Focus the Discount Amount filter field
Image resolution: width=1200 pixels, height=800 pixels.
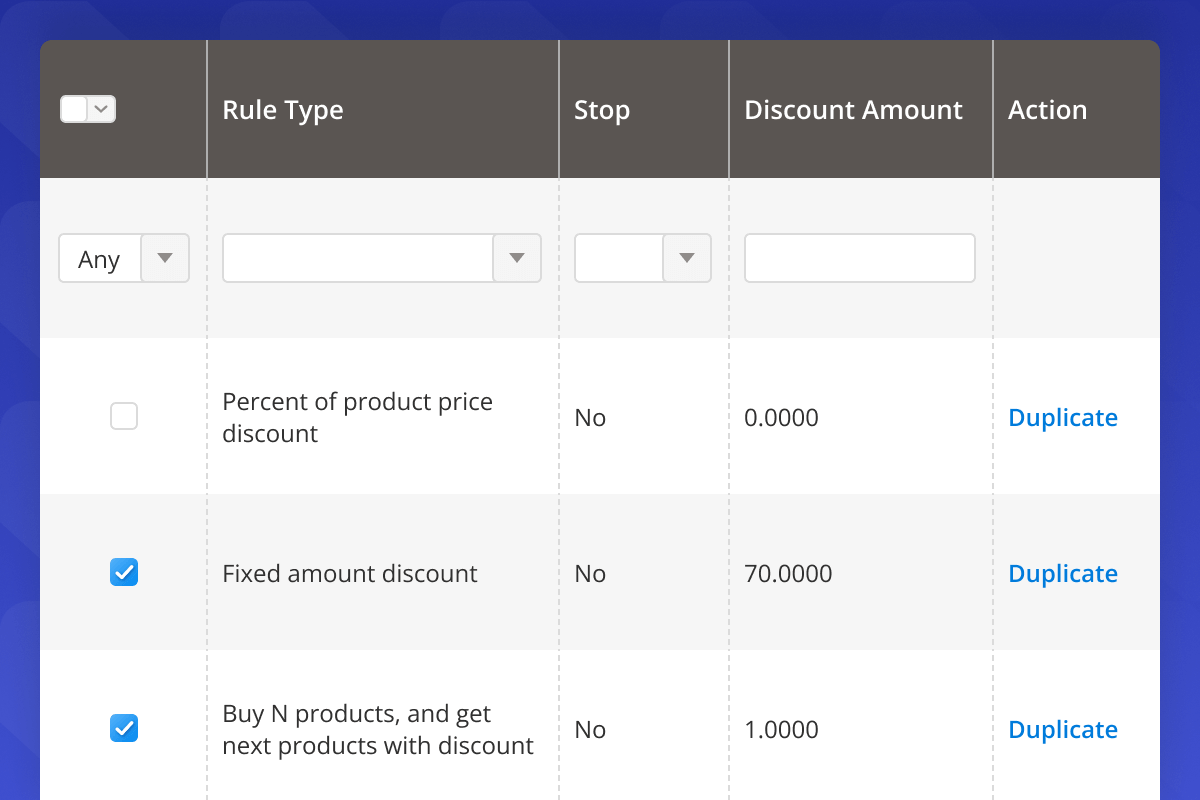(x=859, y=259)
